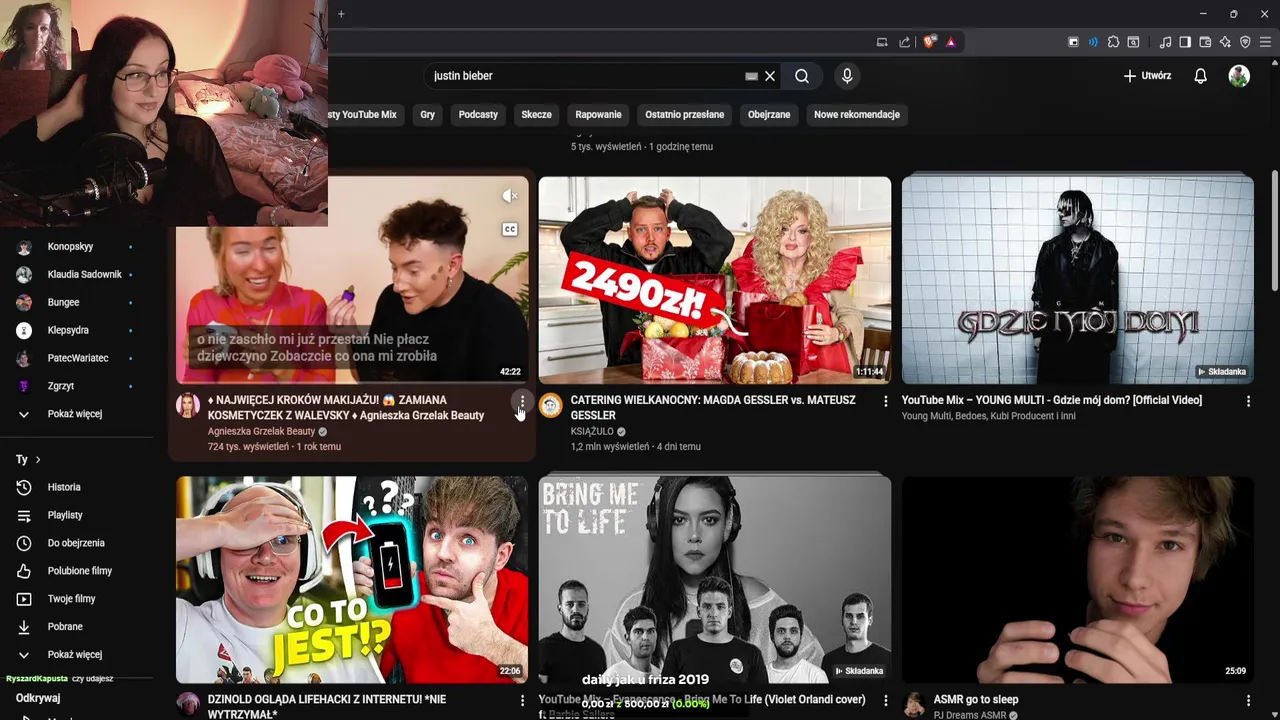Expand subscriptions list with Pokaż więcej
Screen dimensions: 1280x720
tap(75, 414)
